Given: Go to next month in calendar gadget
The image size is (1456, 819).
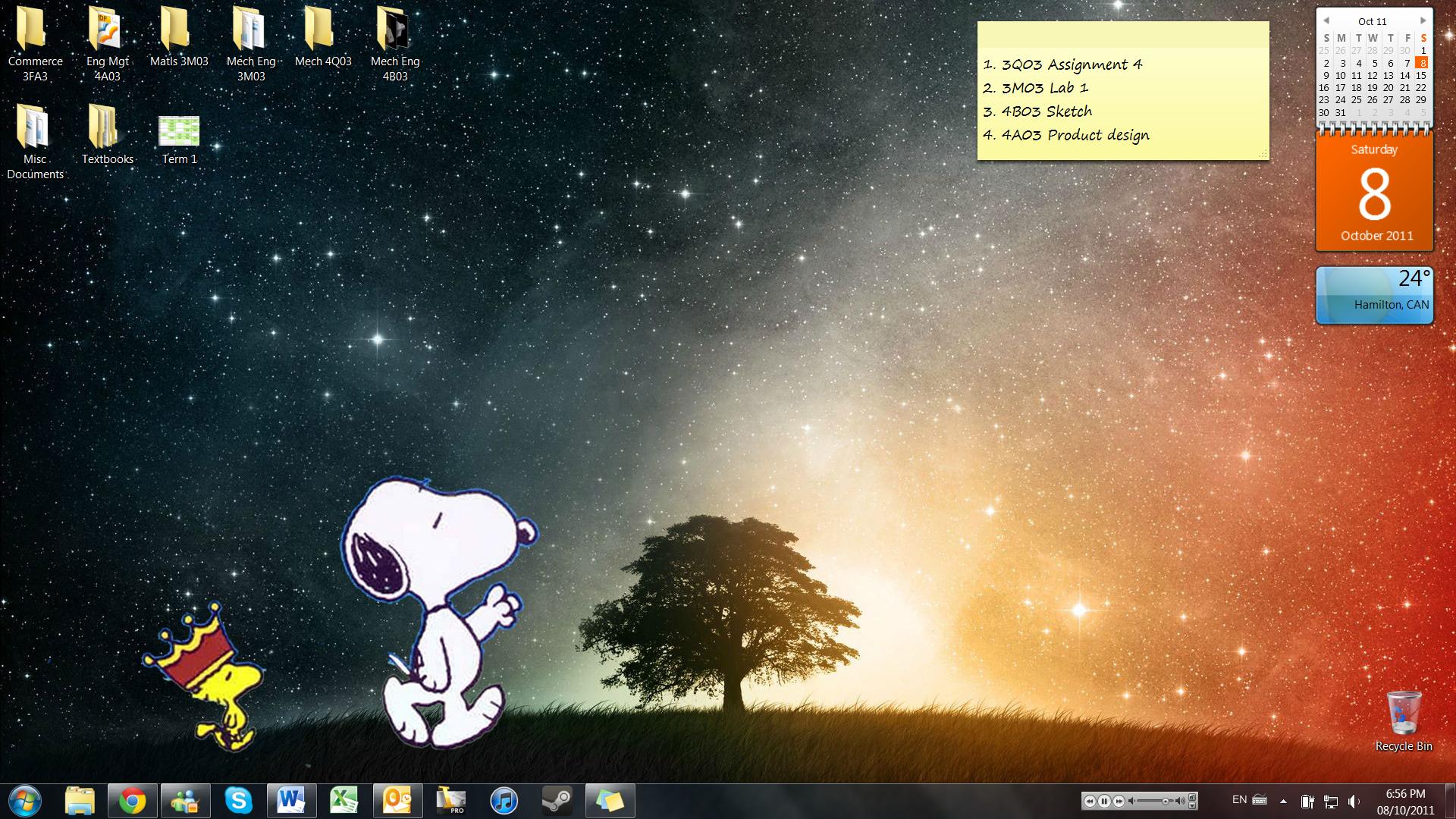Looking at the screenshot, I should [1423, 21].
